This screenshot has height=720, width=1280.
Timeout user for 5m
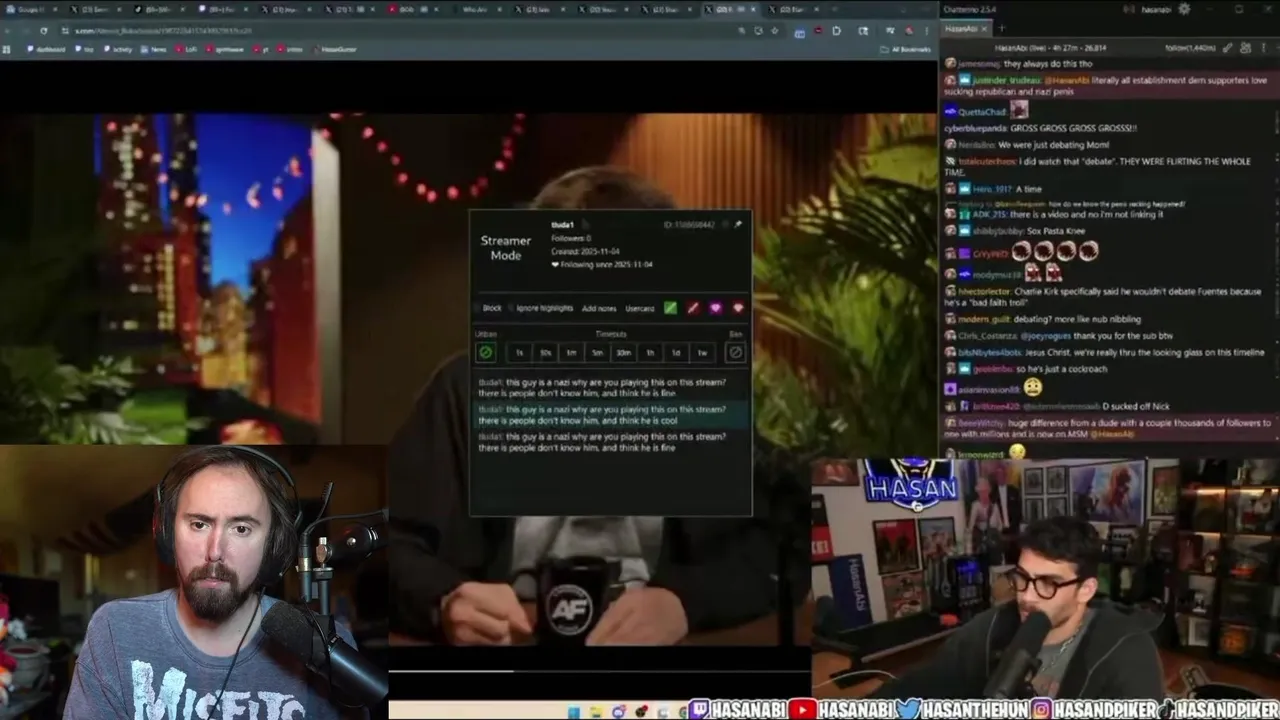coord(597,352)
